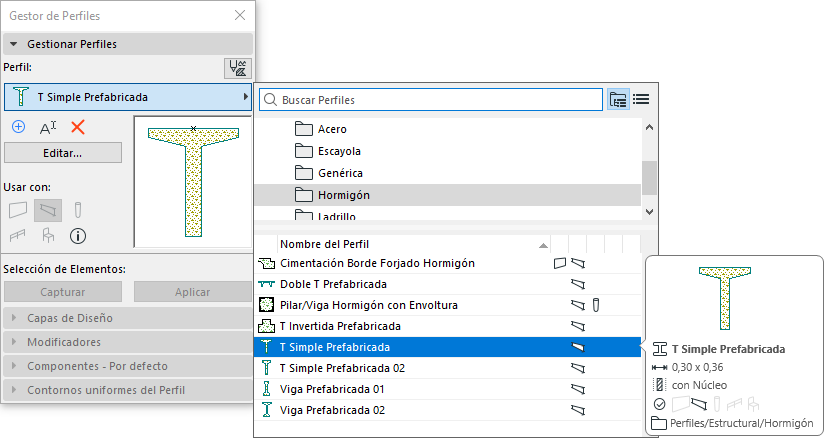Image resolution: width=827 pixels, height=440 pixels.
Task: Expand the Modificadores section
Action: (x=14, y=342)
